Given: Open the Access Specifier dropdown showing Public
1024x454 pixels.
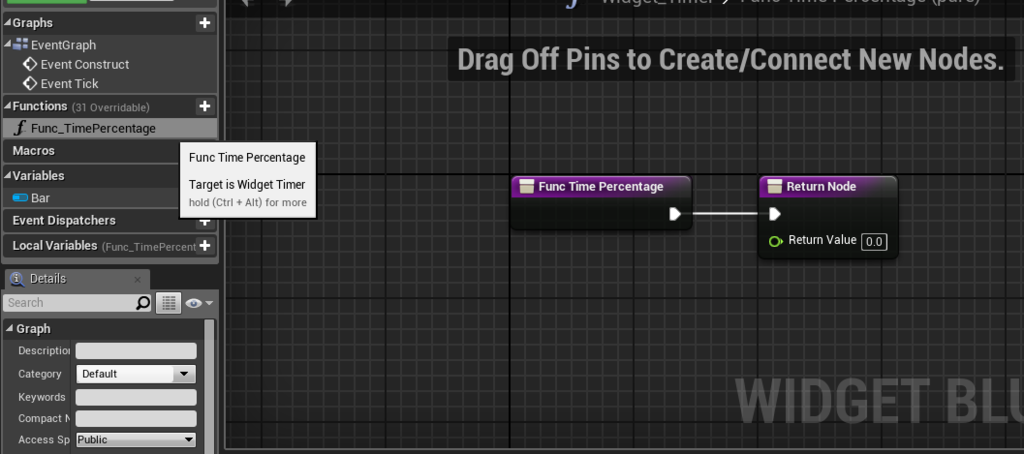Looking at the screenshot, I should (x=136, y=440).
